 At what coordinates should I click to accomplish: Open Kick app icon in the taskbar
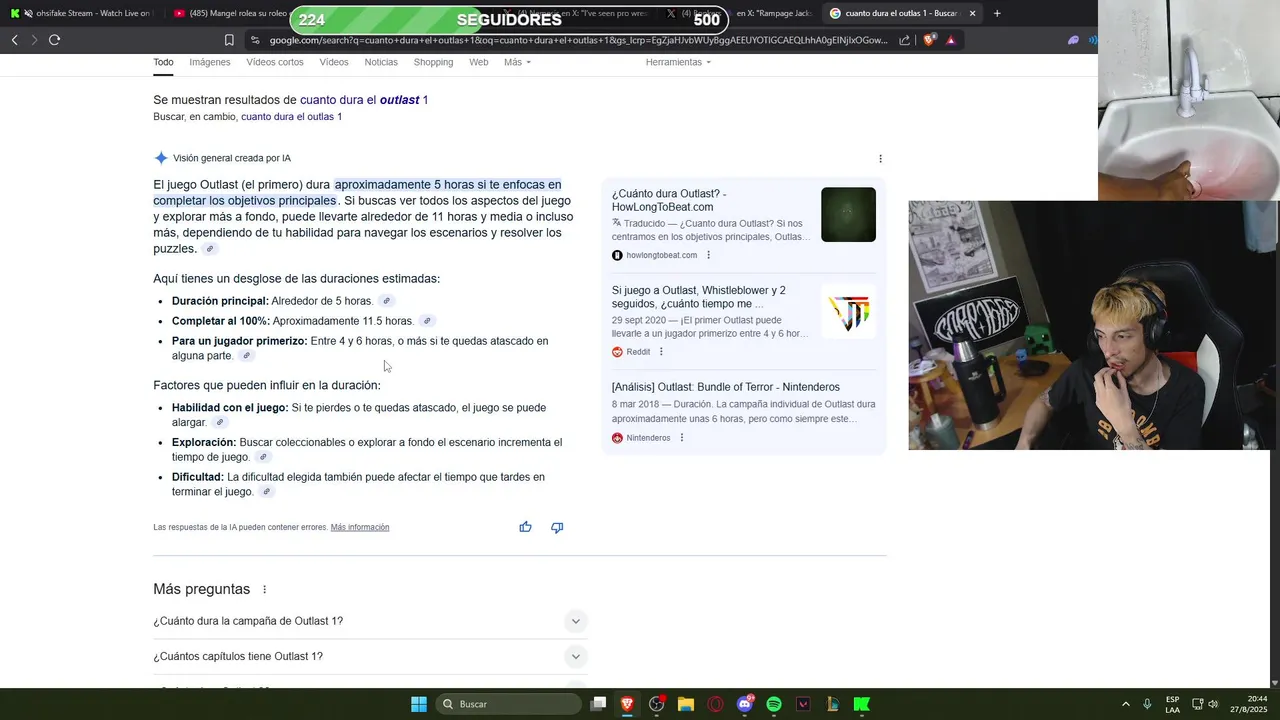point(862,704)
